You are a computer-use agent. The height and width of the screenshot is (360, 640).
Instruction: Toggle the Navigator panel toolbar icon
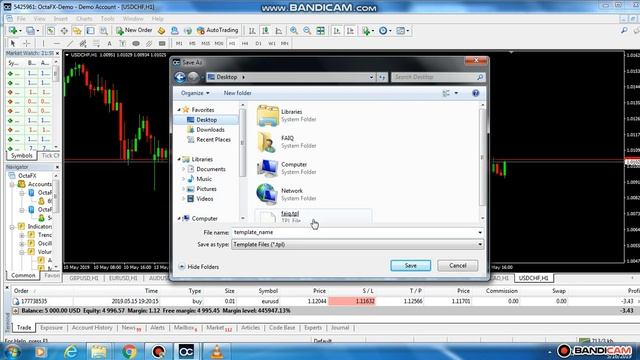77,31
